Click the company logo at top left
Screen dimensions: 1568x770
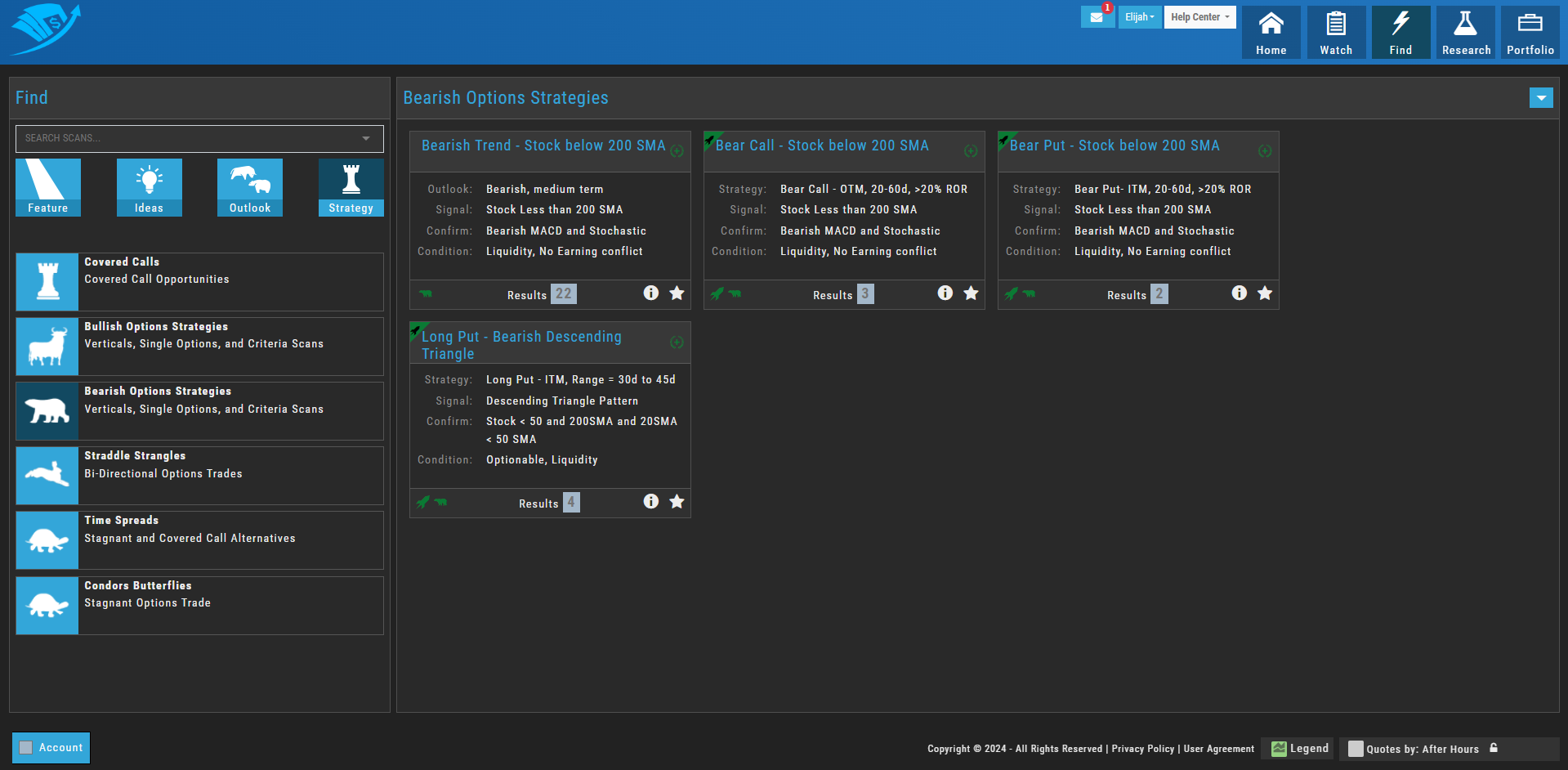[46, 29]
